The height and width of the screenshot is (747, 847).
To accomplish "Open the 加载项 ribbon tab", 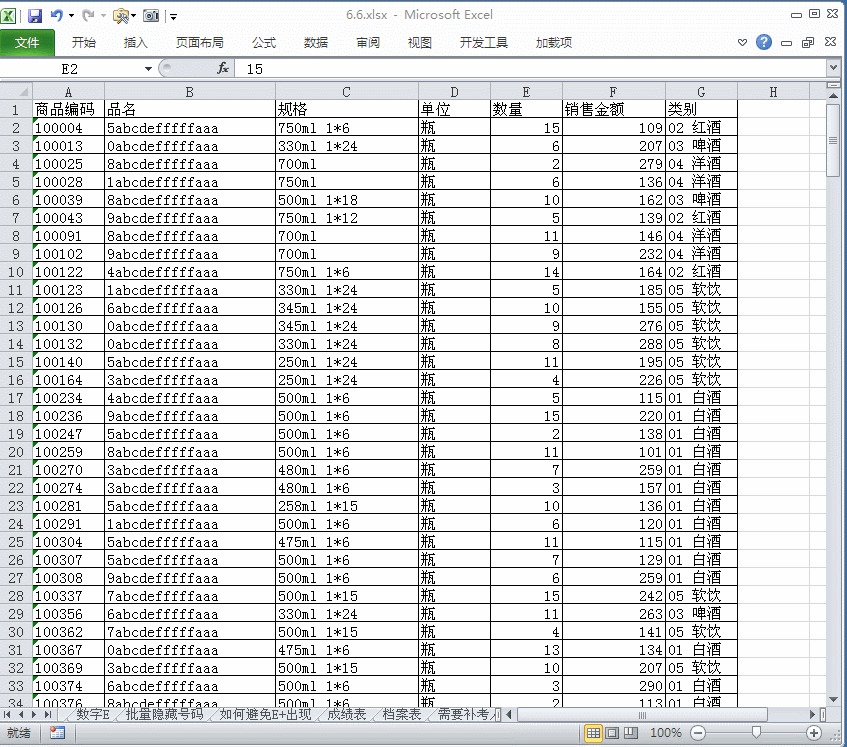I will pos(554,43).
